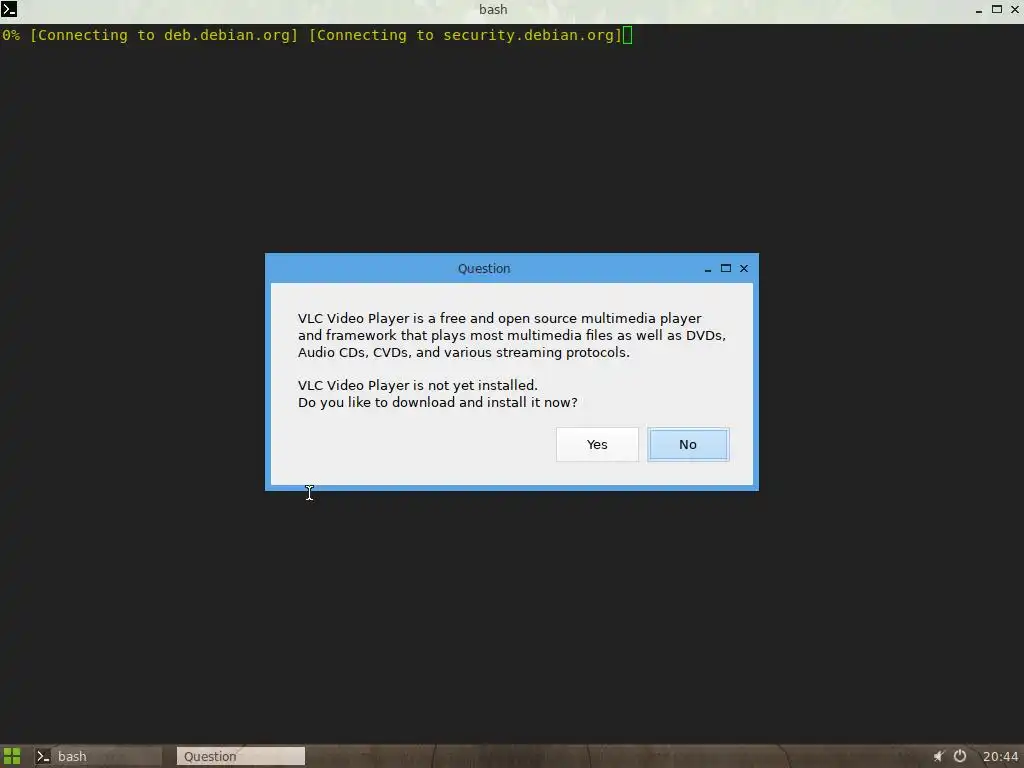Screen dimensions: 1024x768
Task: Open the bash window menu icon
Action: 9,9
